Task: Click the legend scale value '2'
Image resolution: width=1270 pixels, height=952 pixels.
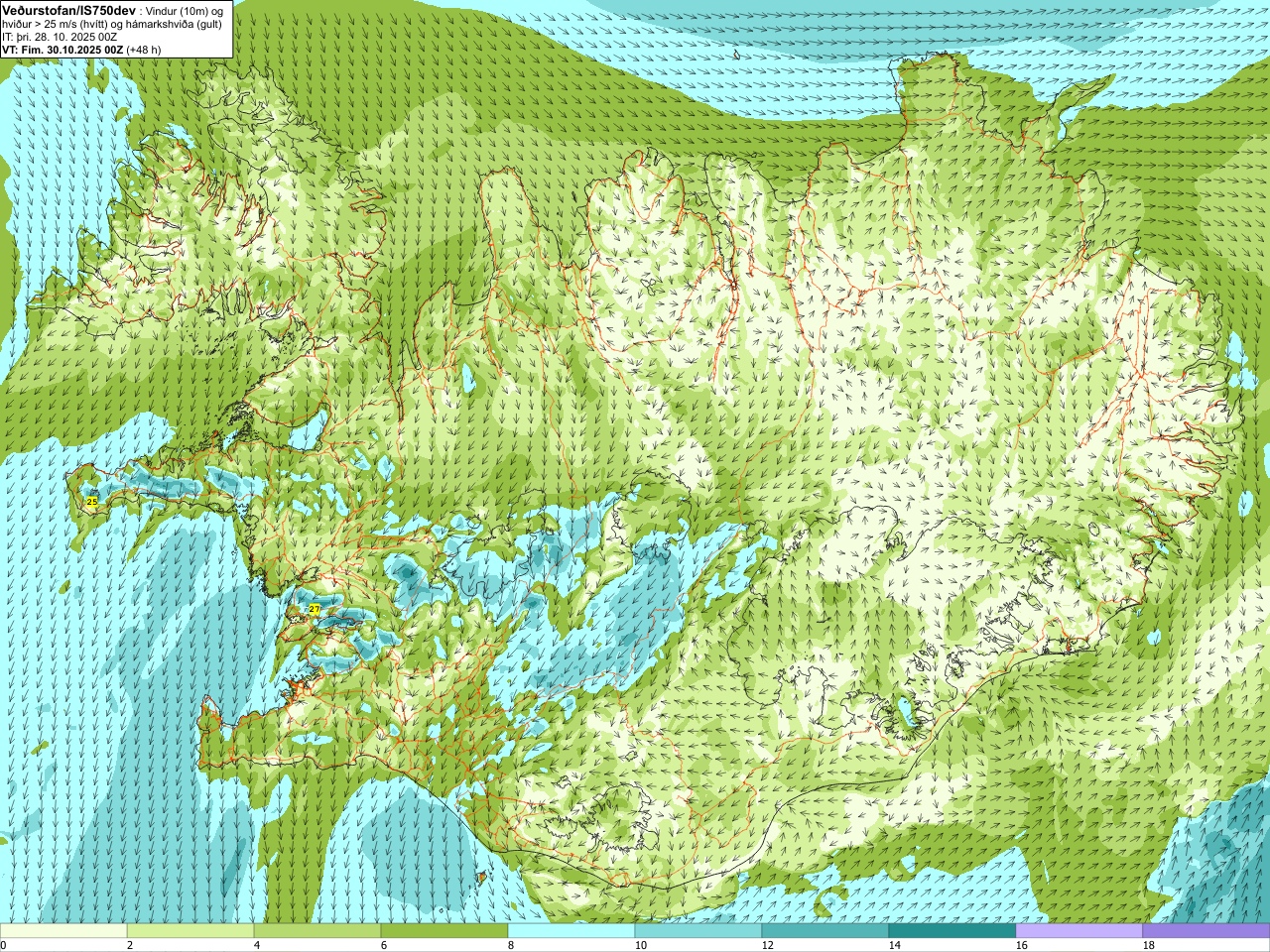Action: (130, 945)
